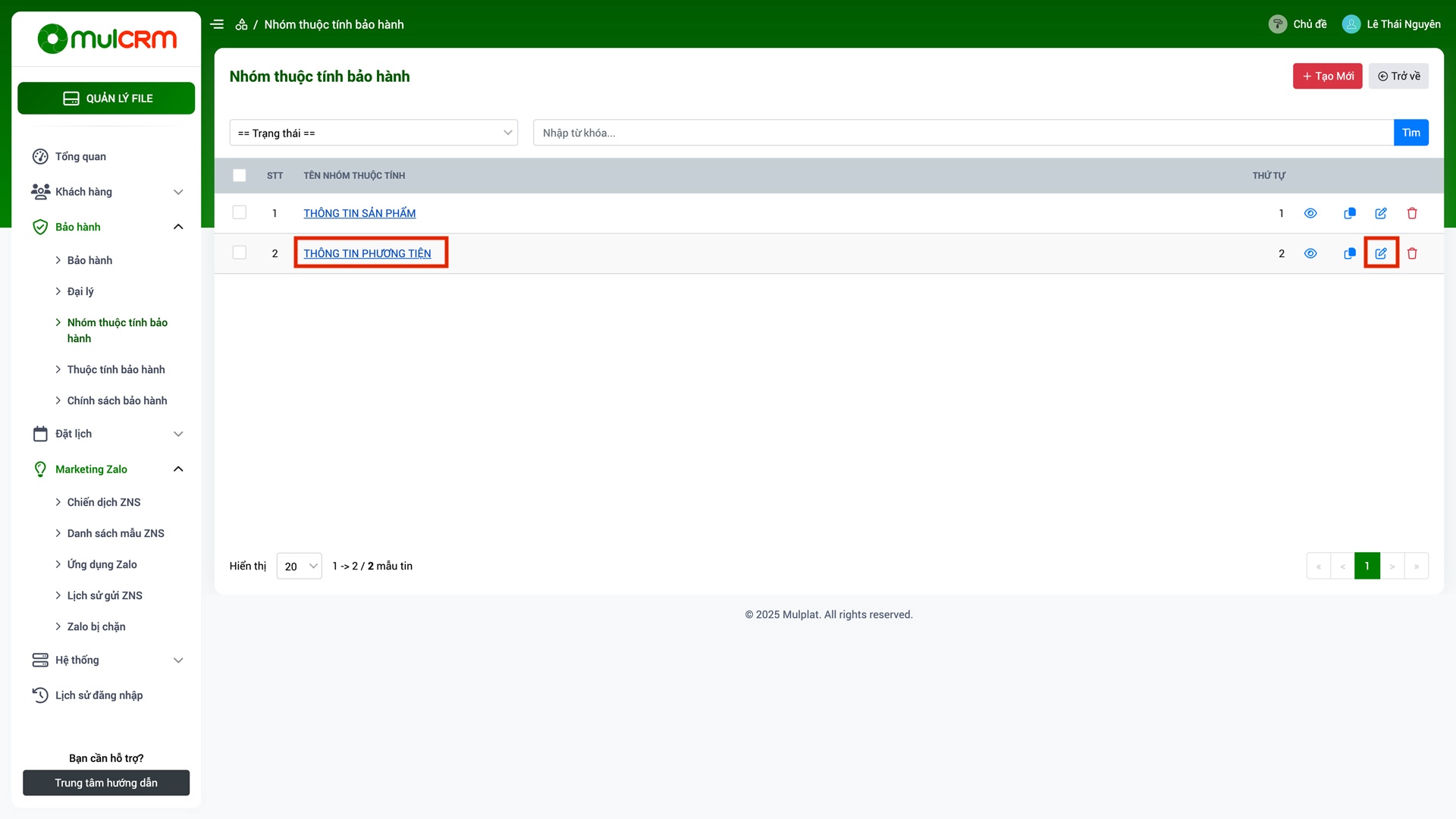The height and width of the screenshot is (819, 1456).
Task: Click trash icon in THÔNG TIN PHƯƠNG TIỆN row
Action: pyautogui.click(x=1412, y=253)
